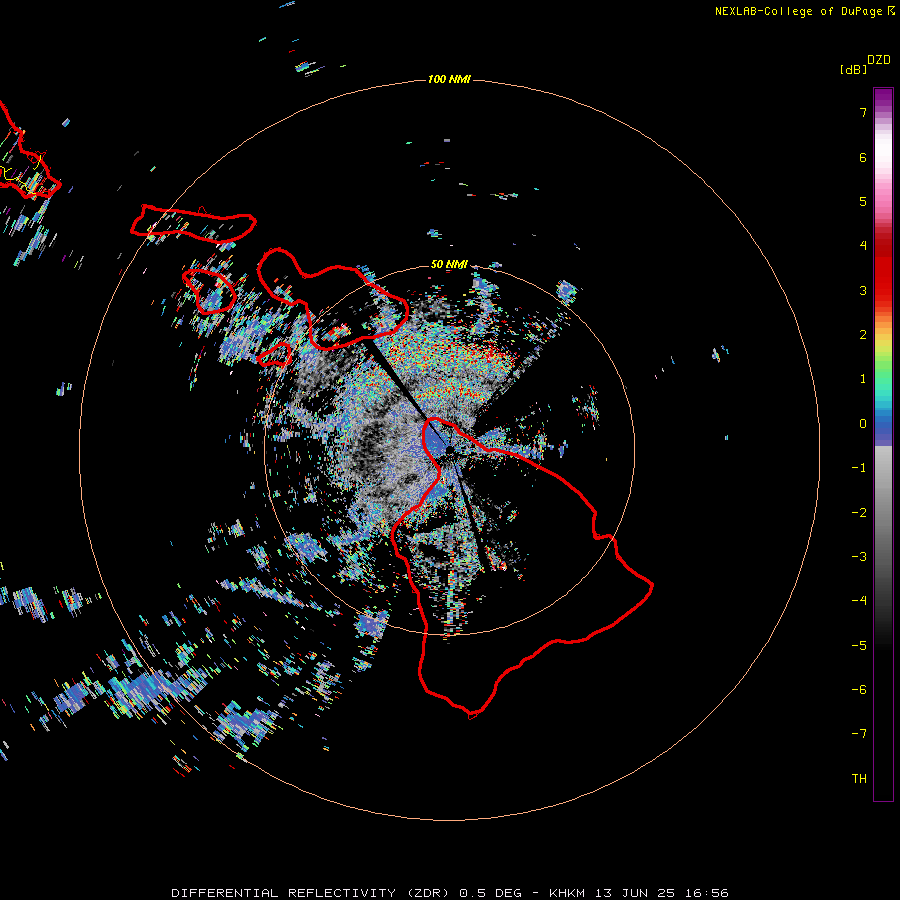The height and width of the screenshot is (900, 900).
Task: Click the 13 JUN 25 date stamp
Action: click(x=633, y=893)
